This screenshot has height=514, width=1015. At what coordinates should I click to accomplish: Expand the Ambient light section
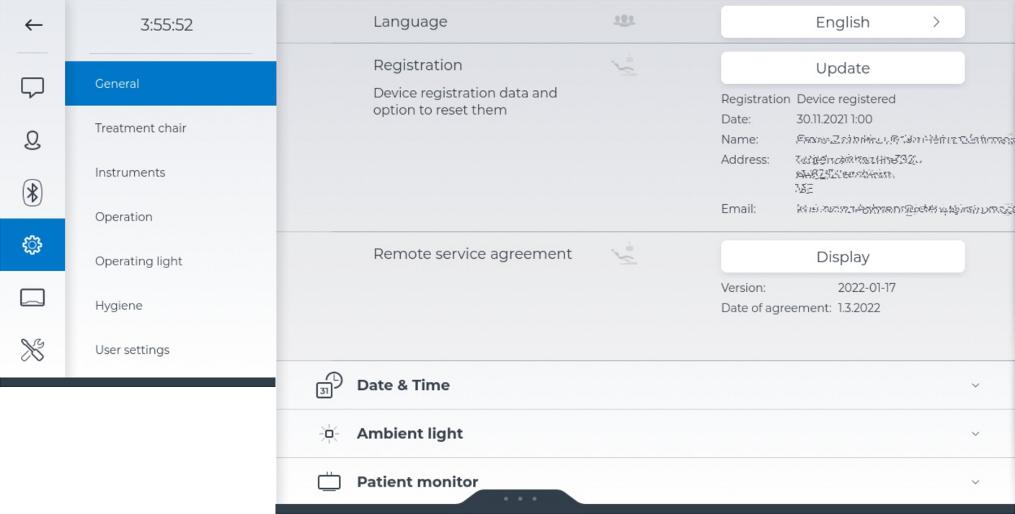click(975, 434)
